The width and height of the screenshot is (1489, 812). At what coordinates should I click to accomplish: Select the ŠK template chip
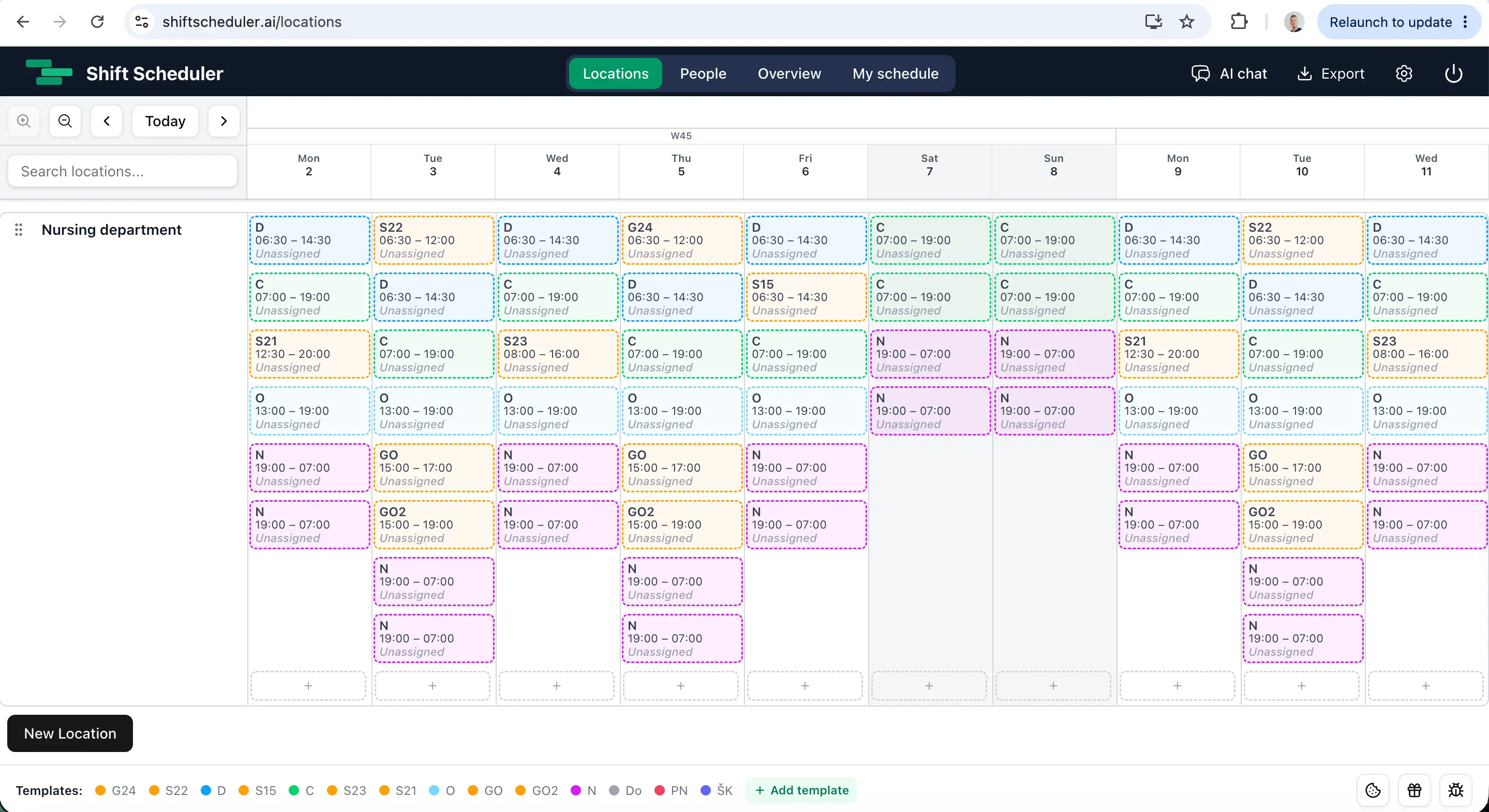(x=716, y=790)
